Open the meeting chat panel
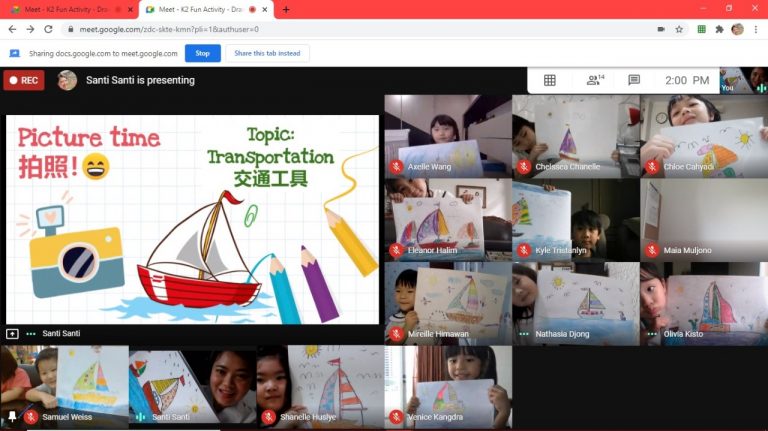Viewport: 768px width, 431px height. (x=633, y=80)
